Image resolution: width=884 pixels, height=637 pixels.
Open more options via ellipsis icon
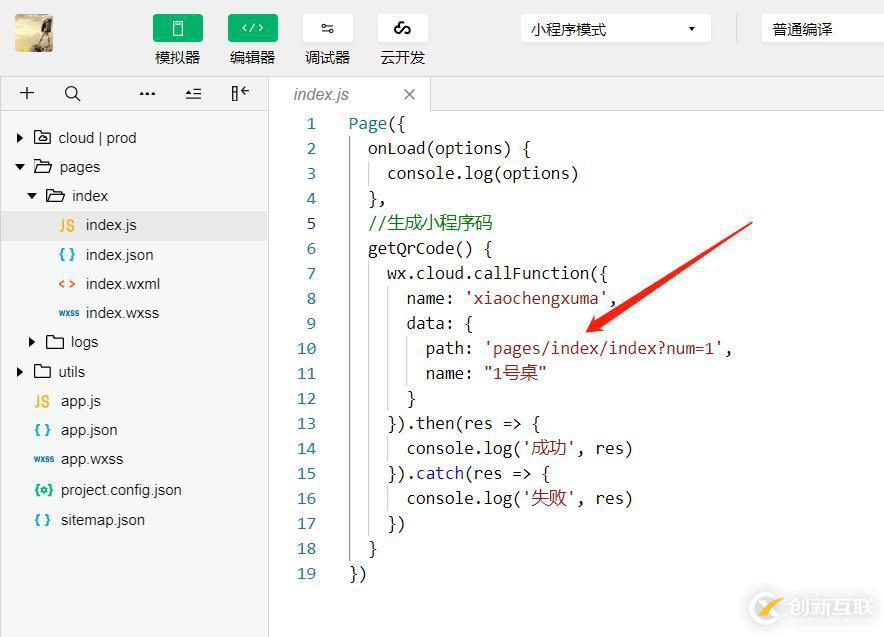(x=147, y=93)
